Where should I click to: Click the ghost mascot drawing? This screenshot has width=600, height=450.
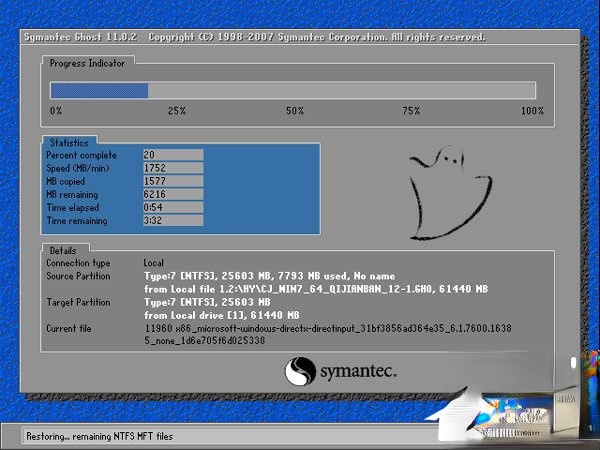[x=450, y=192]
